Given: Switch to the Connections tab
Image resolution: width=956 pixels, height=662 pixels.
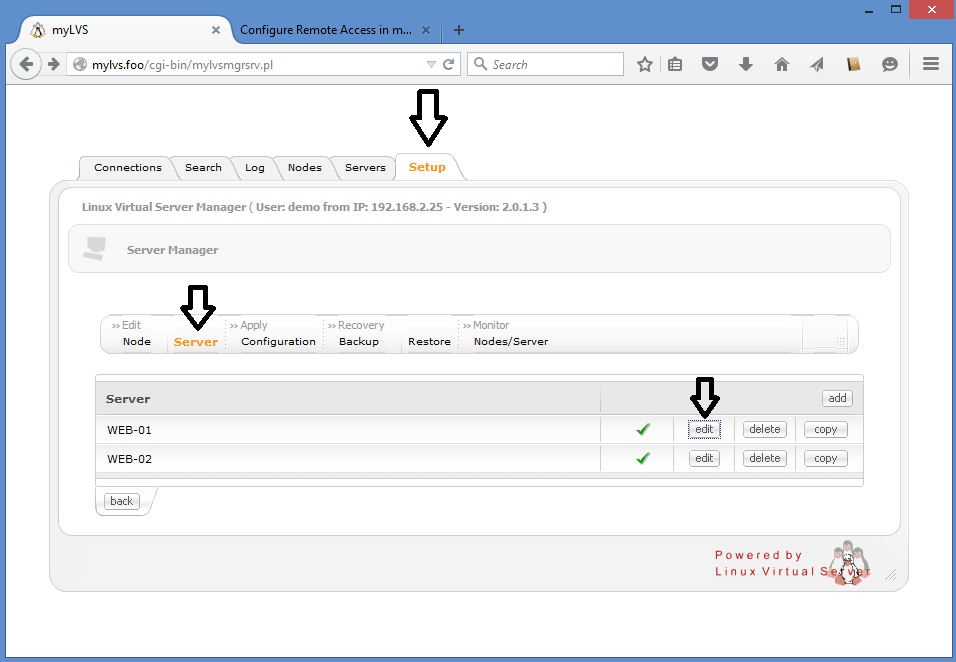Looking at the screenshot, I should tap(128, 167).
